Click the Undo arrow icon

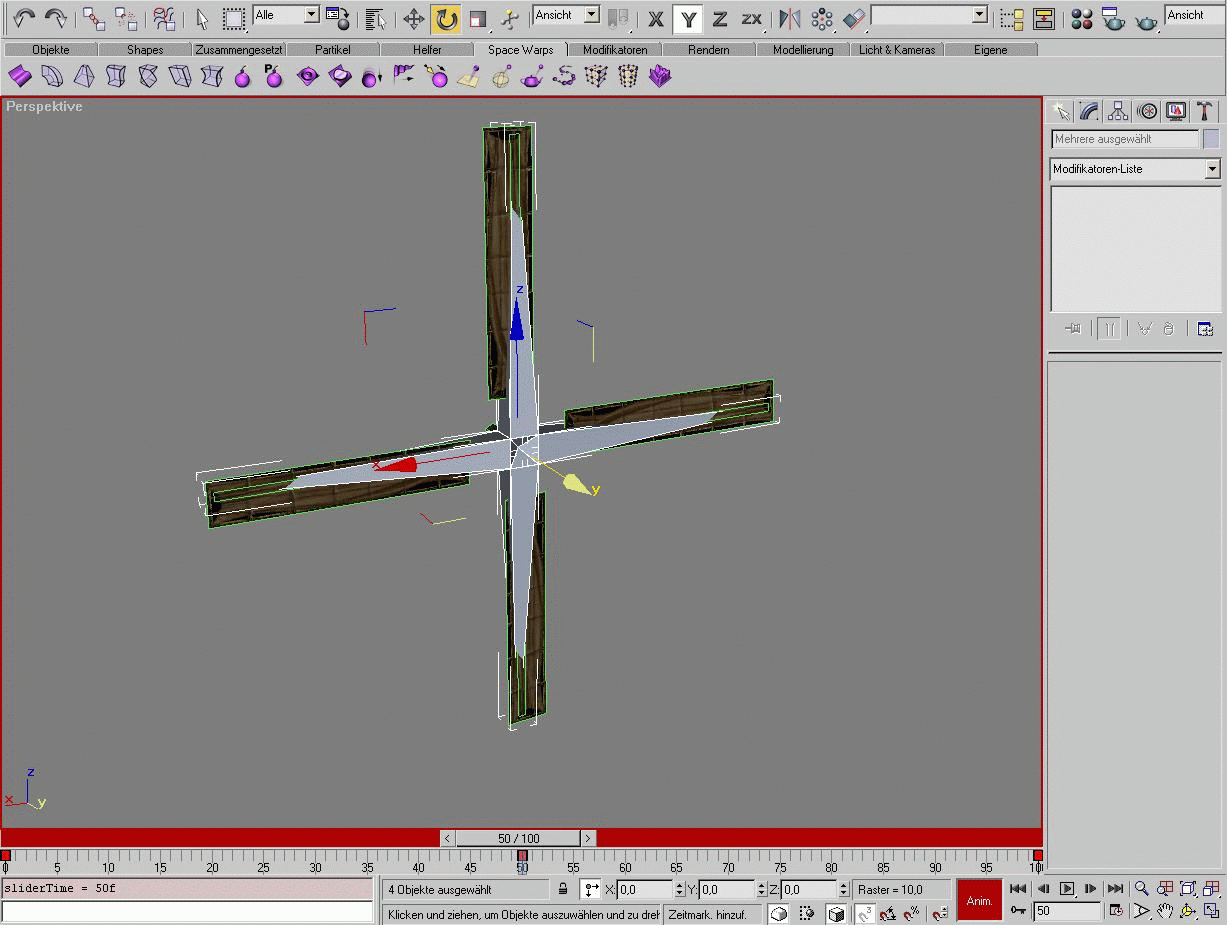tap(24, 19)
